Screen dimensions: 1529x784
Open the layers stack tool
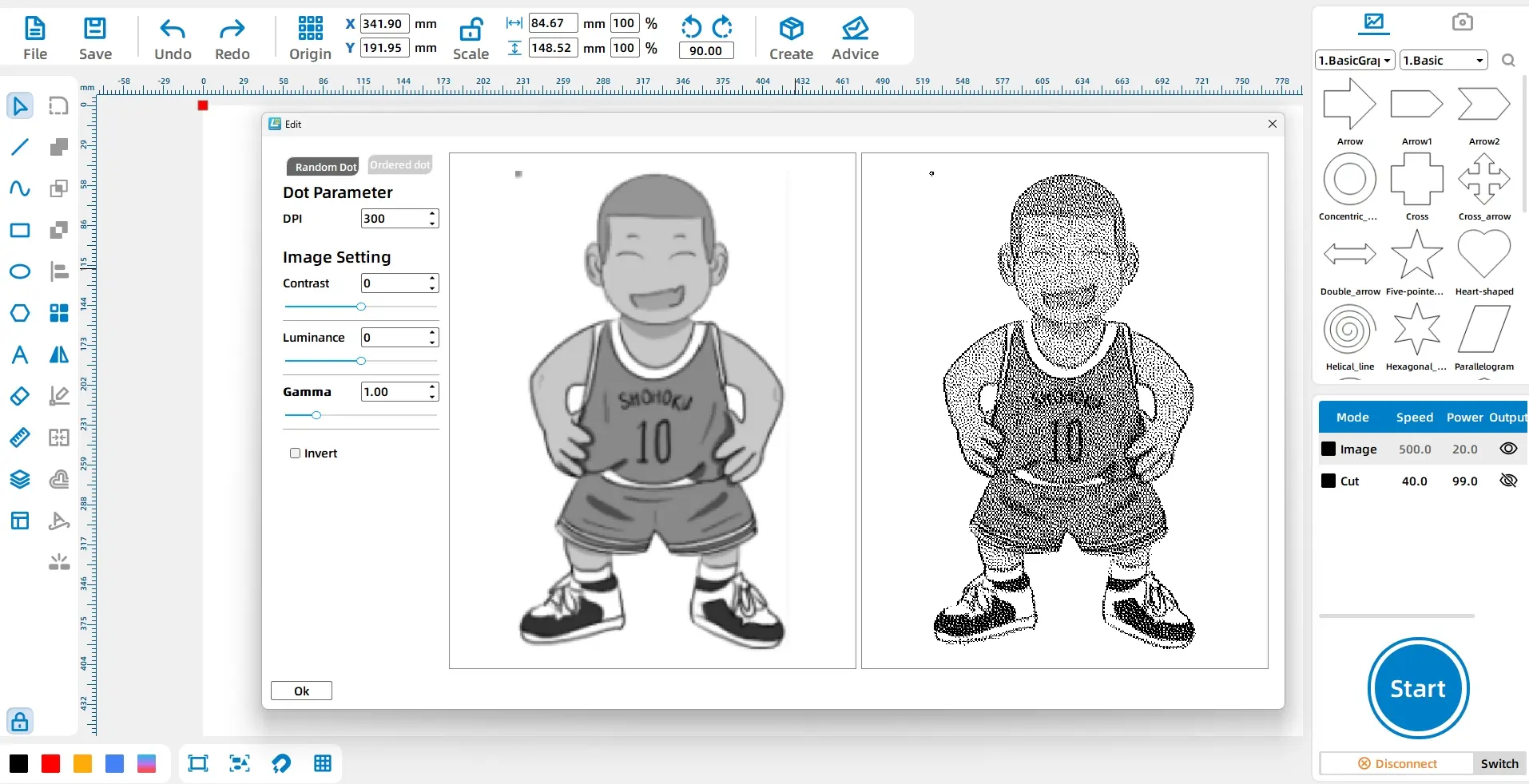coord(20,479)
